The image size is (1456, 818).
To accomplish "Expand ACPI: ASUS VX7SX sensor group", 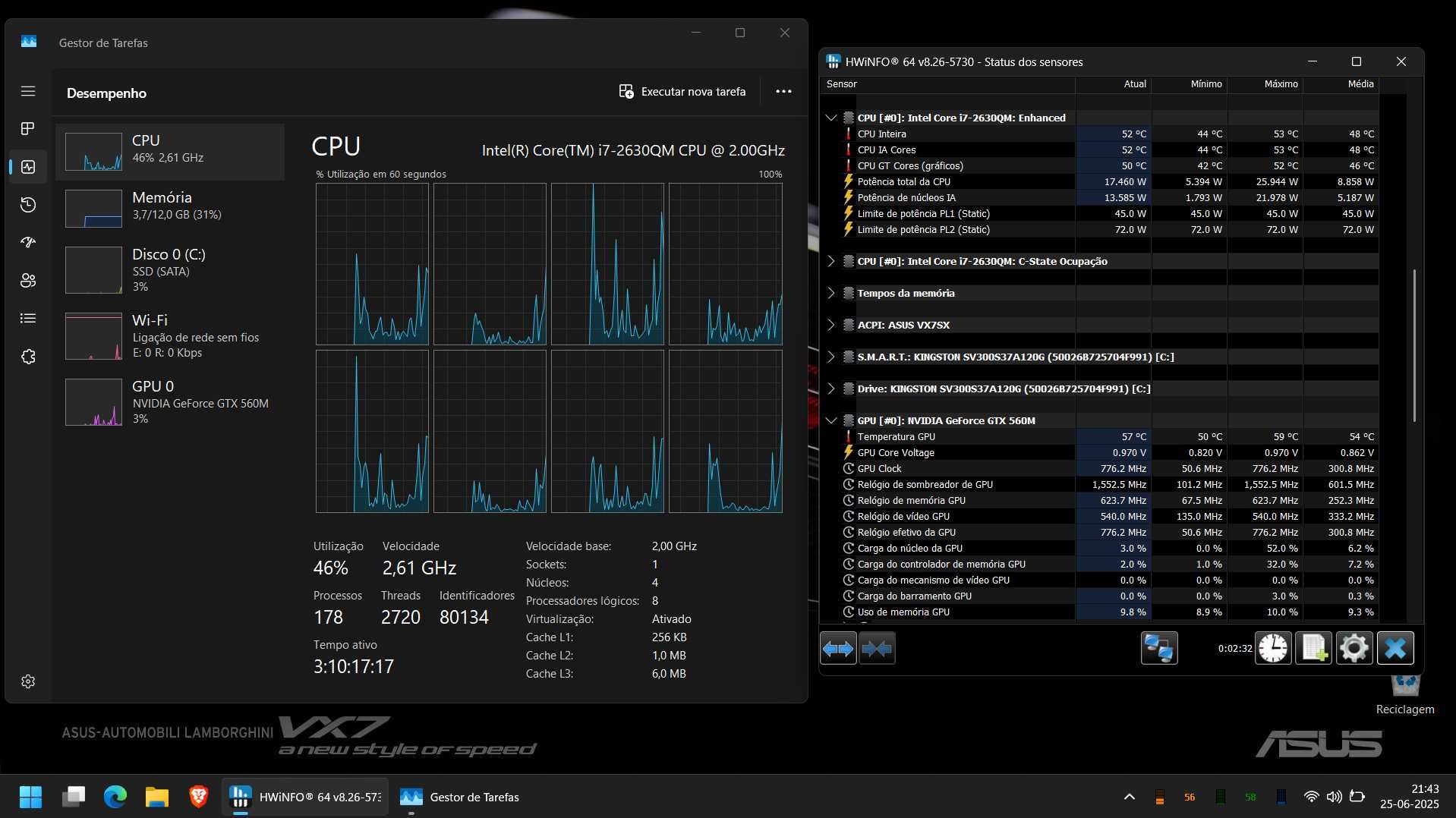I will point(831,325).
